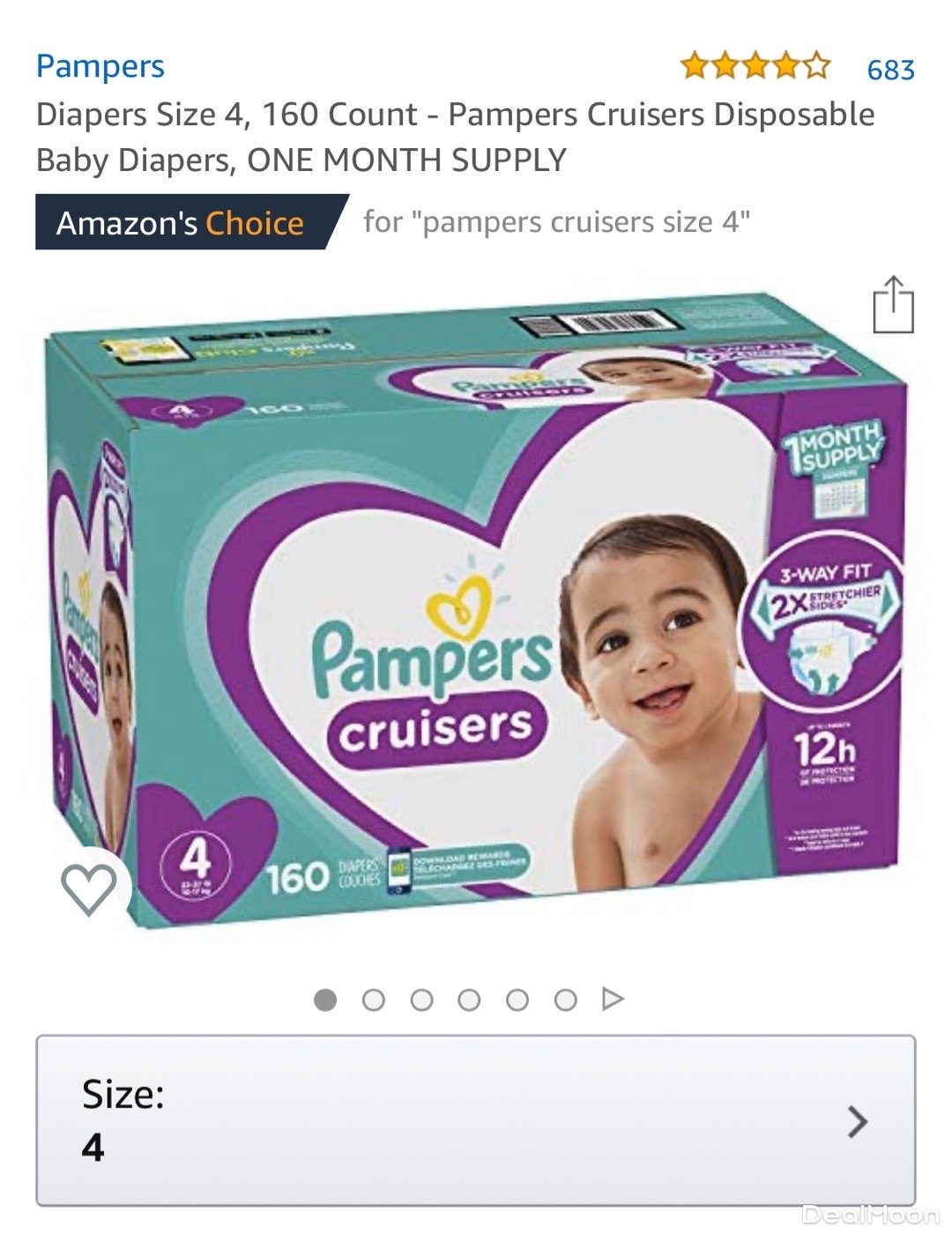This screenshot has height=1236, width=952.
Task: Select the second image carousel dot
Action: click(x=374, y=1000)
